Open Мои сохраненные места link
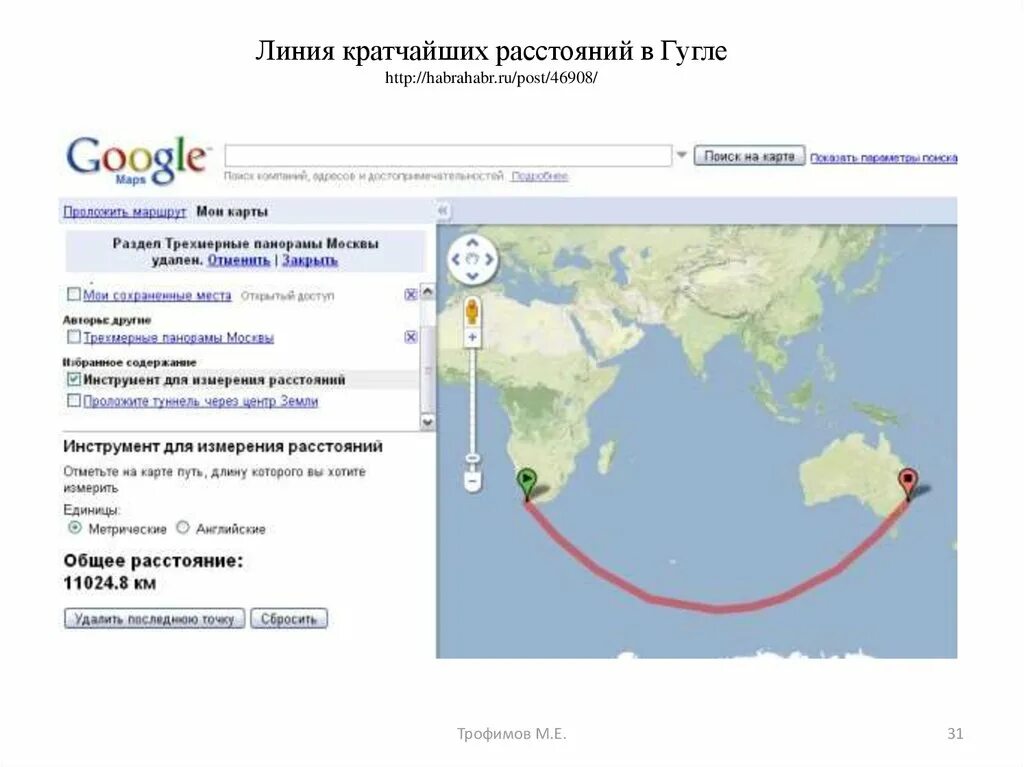1024x767 pixels. point(157,295)
